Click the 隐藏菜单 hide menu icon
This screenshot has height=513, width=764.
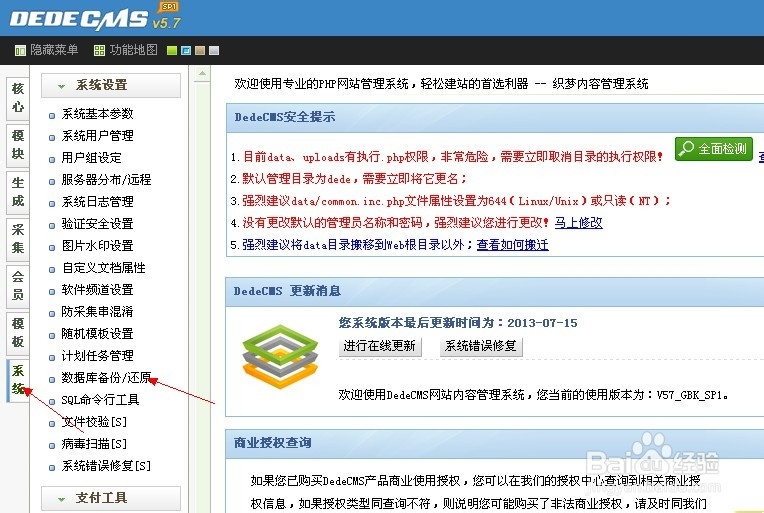click(x=20, y=50)
